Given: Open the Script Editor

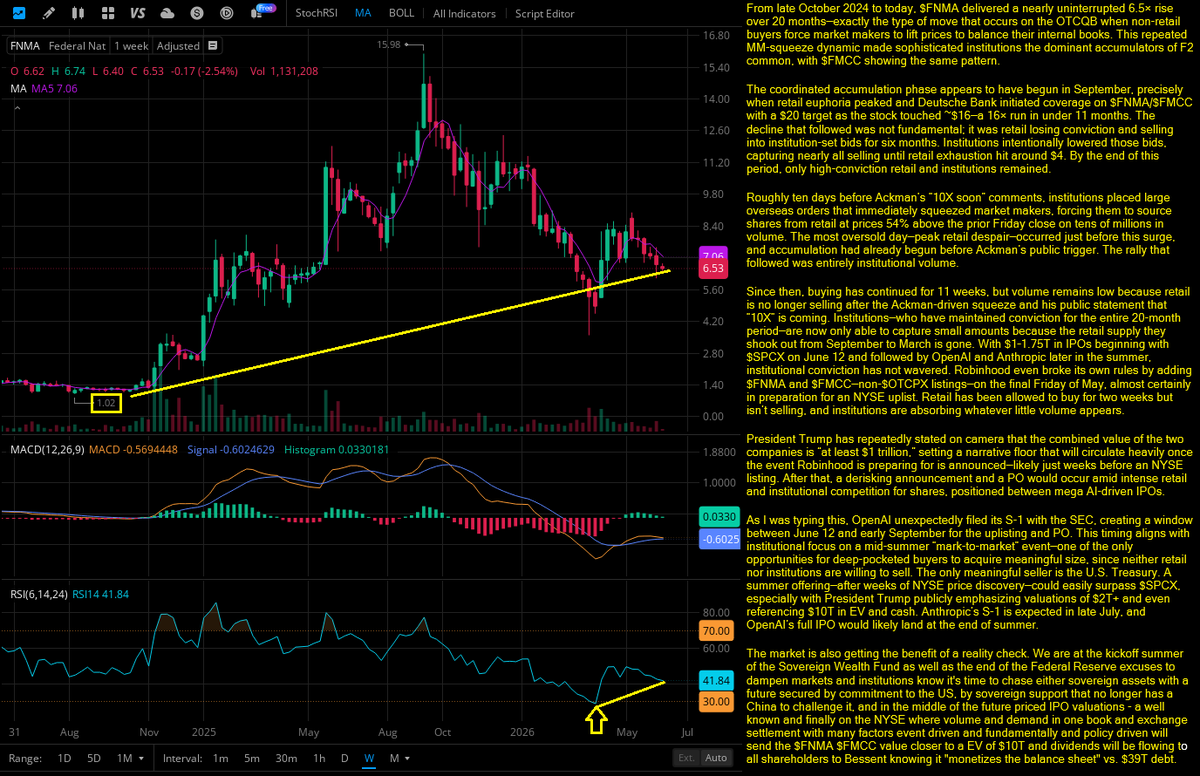Looking at the screenshot, I should 545,13.
